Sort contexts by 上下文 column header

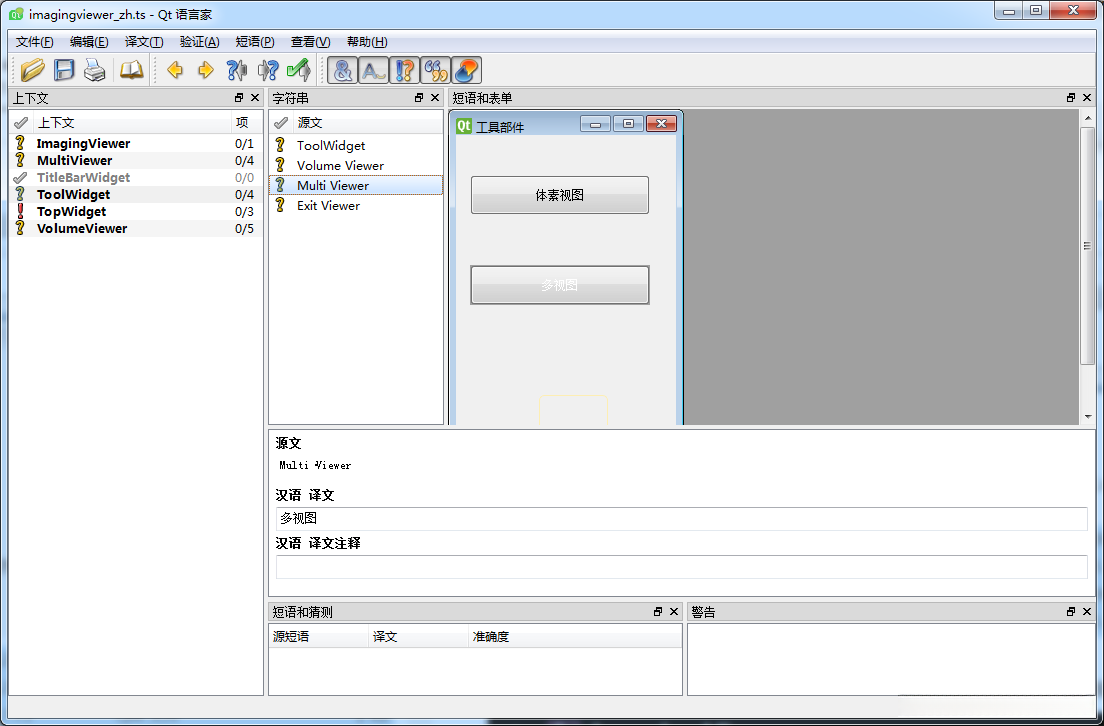click(132, 123)
